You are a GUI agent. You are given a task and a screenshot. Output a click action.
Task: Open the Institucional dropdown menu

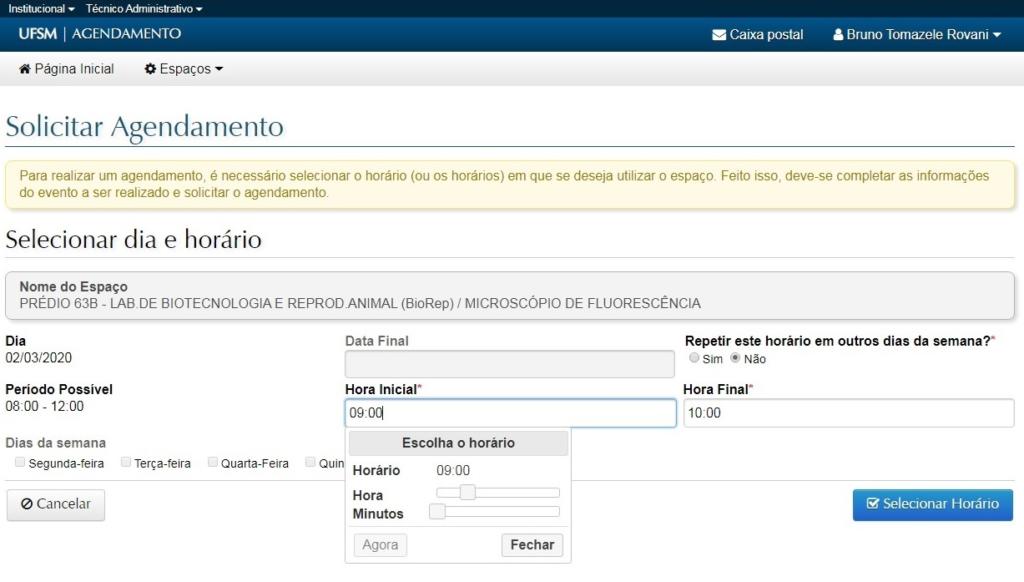41,8
